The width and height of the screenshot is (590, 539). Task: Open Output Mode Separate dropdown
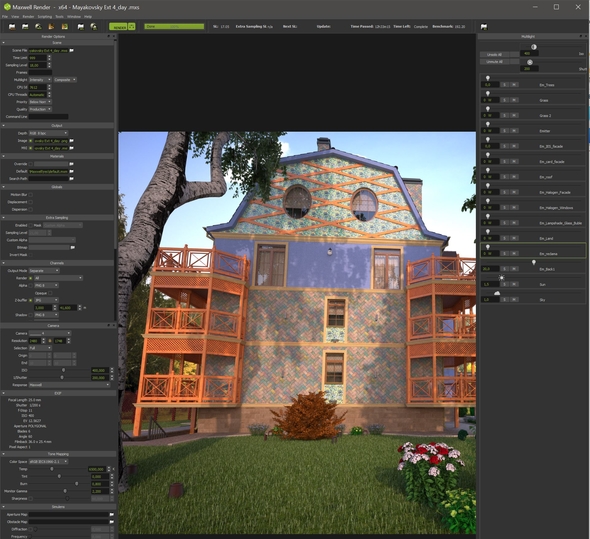44,271
